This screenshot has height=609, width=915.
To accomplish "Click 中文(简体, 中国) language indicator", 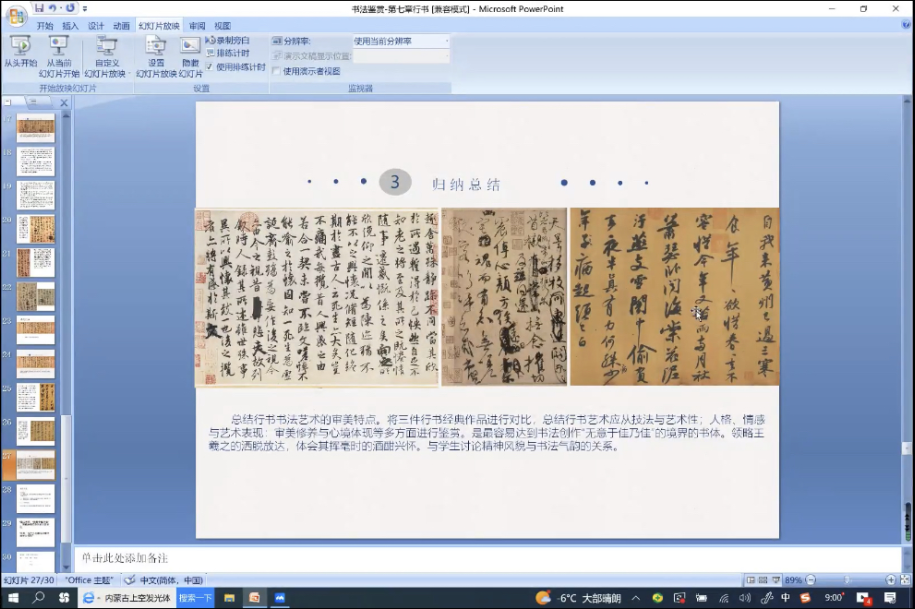I will pos(172,580).
